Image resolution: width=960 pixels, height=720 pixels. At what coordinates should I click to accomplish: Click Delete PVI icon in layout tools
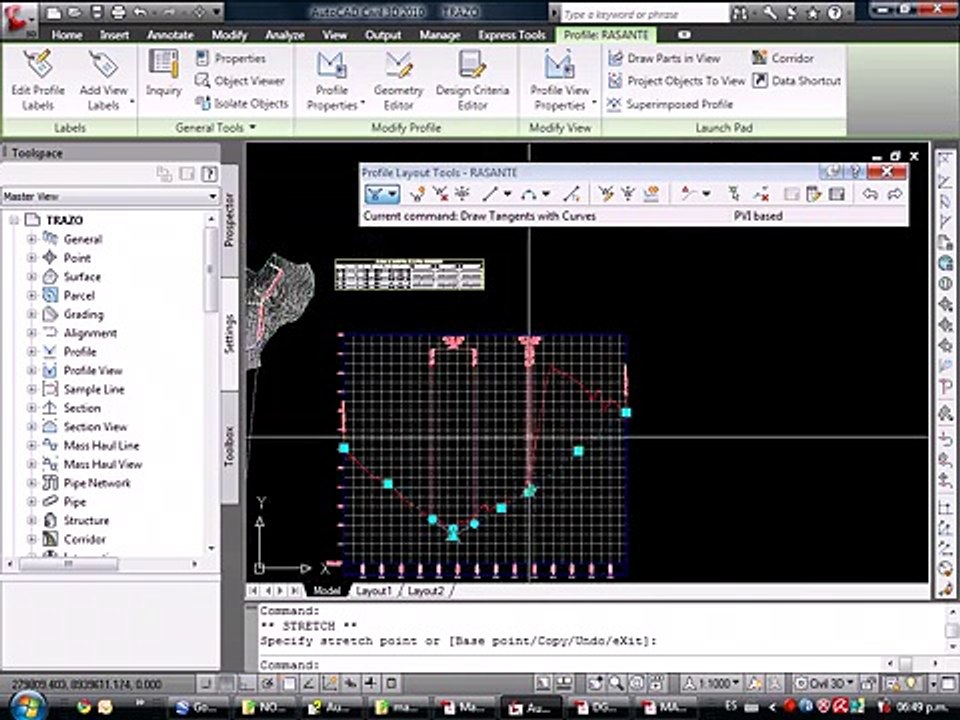click(440, 194)
